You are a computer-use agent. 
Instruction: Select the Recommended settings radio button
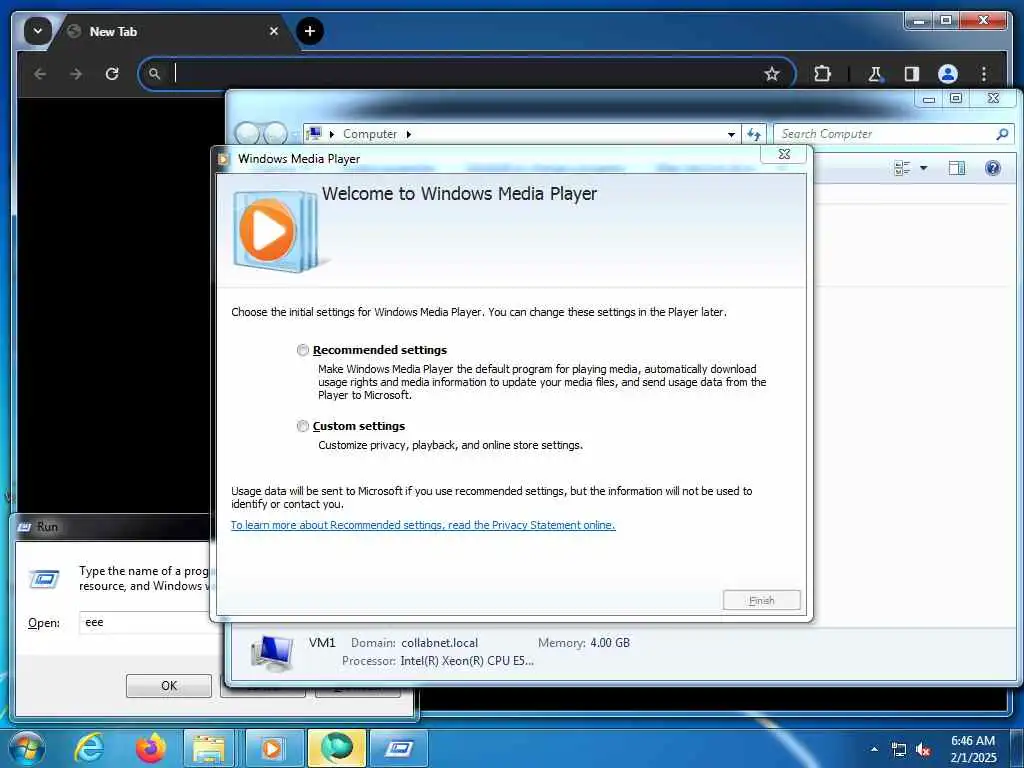pyautogui.click(x=303, y=350)
